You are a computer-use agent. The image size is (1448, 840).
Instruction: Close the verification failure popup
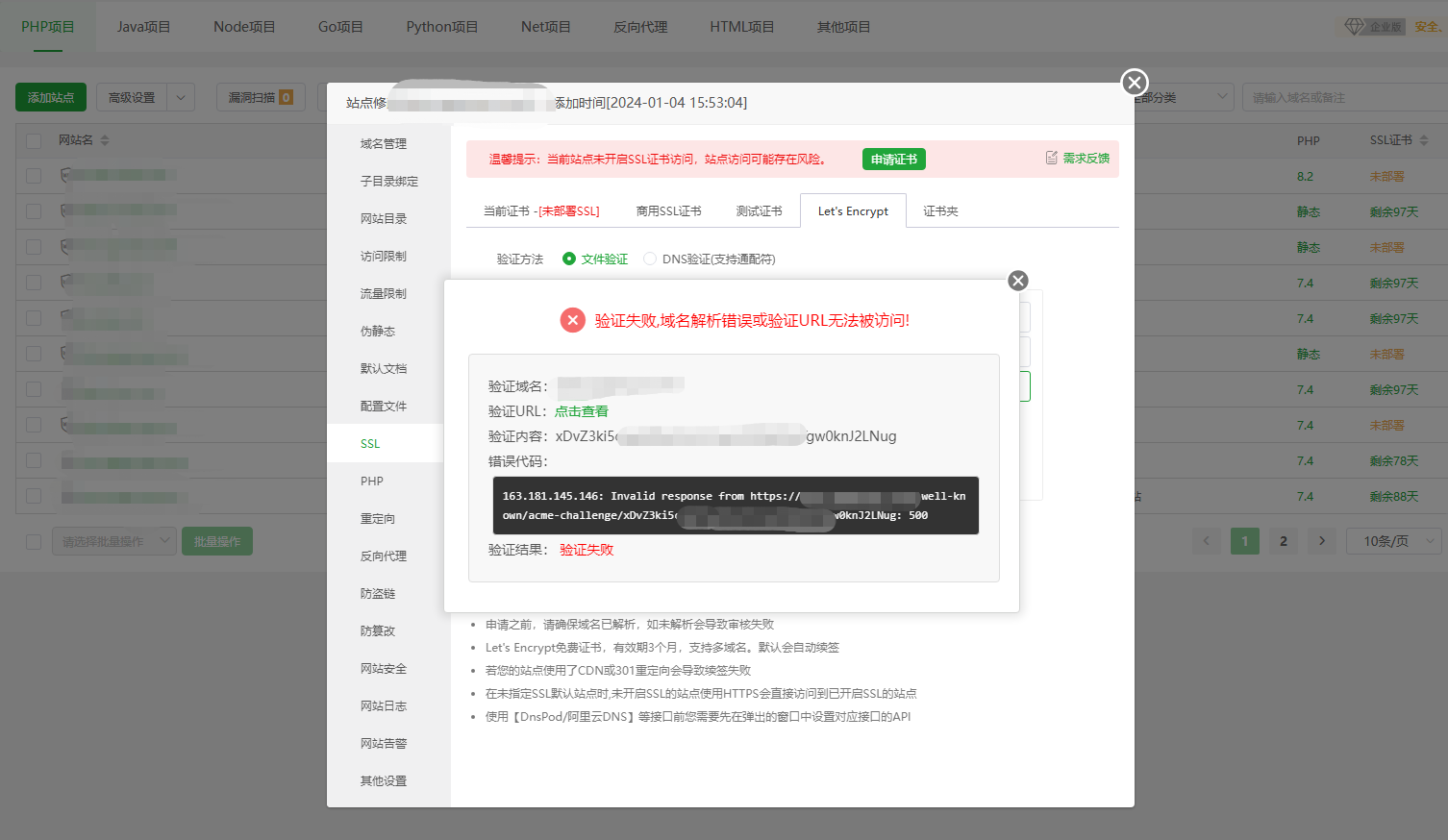click(1018, 281)
